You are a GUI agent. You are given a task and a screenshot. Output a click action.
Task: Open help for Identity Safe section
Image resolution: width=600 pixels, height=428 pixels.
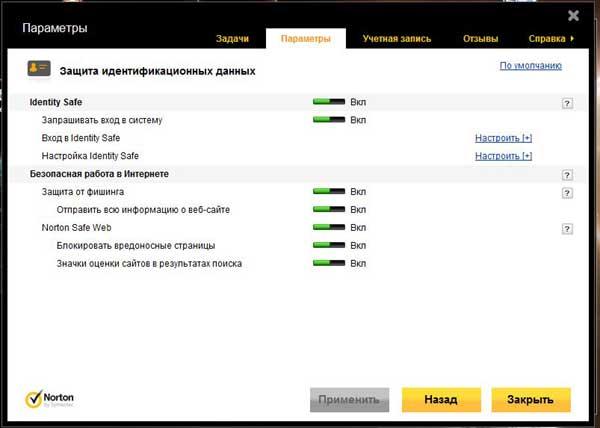(567, 103)
